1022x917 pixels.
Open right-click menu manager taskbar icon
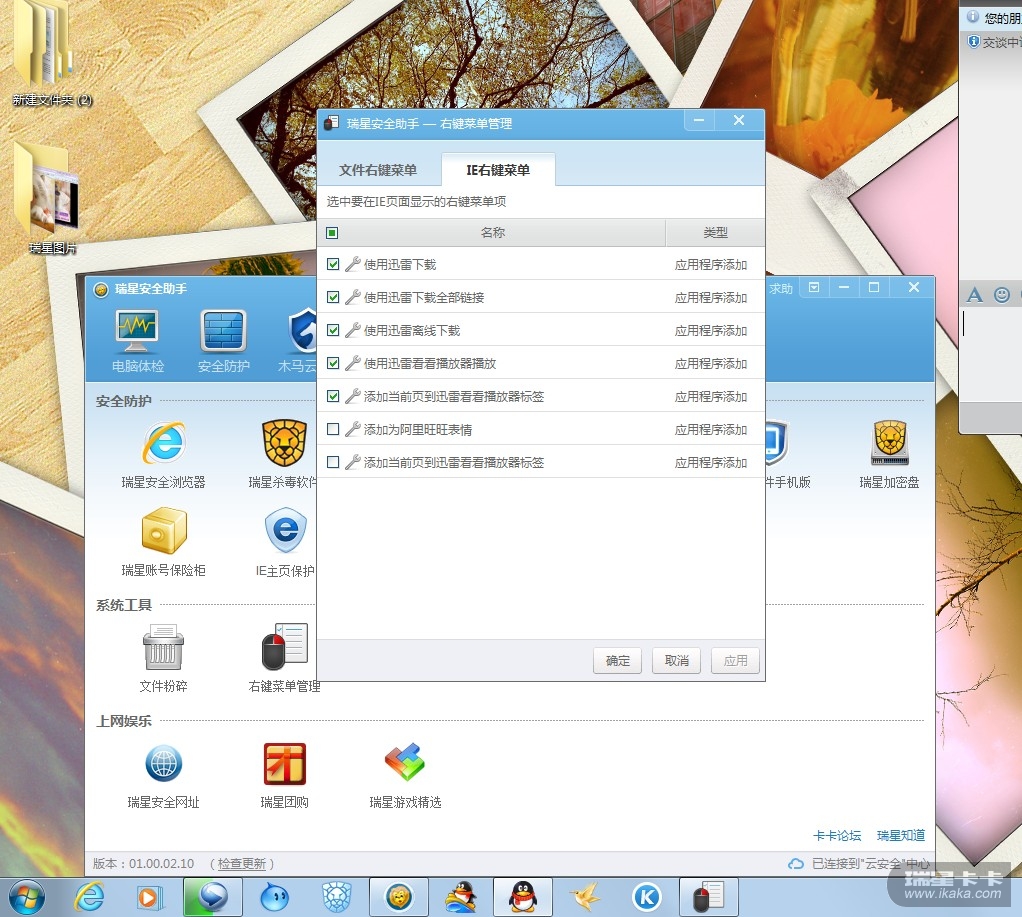coord(708,897)
